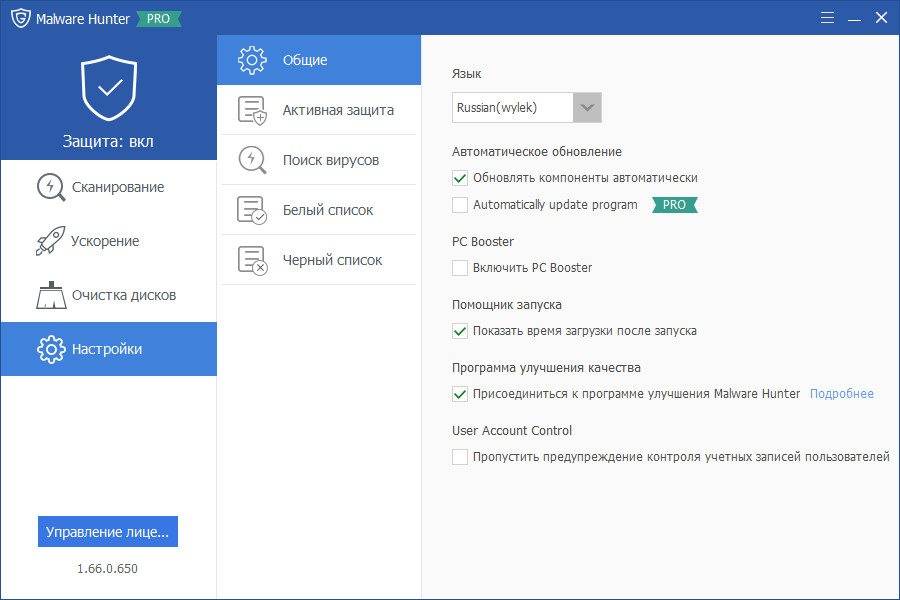The height and width of the screenshot is (600, 900).
Task: Uncheck Присоединиться к программе улучшения
Action: [x=460, y=394]
